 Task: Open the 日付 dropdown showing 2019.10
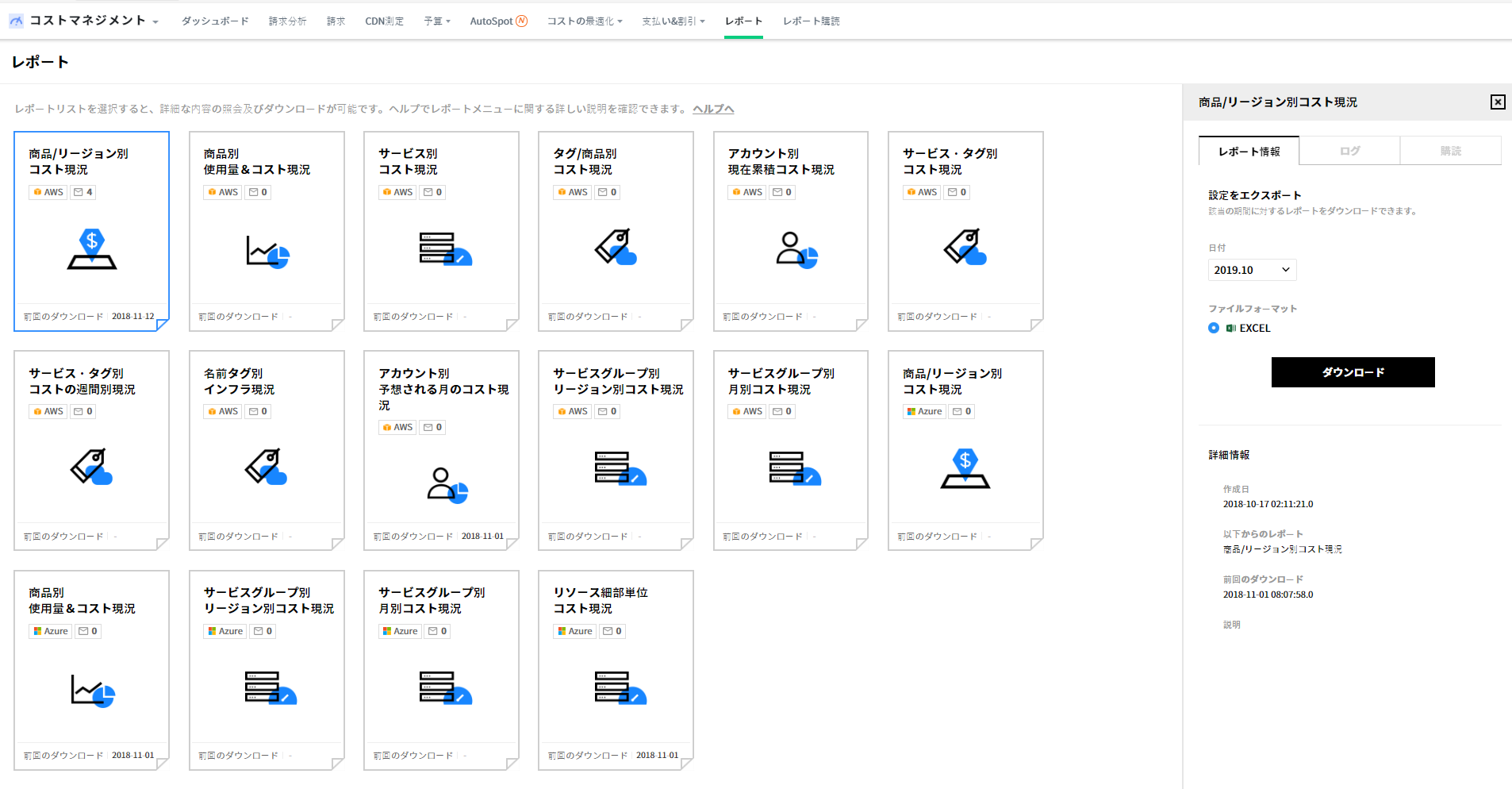pos(1252,270)
